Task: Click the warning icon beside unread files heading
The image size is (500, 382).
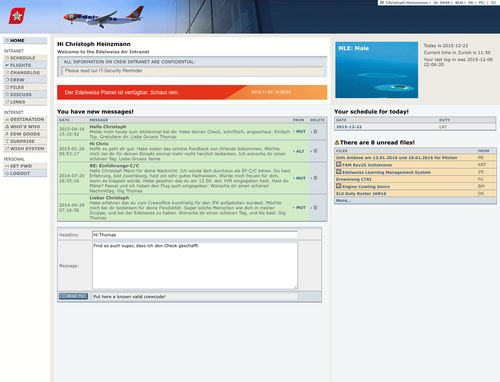Action: click(337, 143)
